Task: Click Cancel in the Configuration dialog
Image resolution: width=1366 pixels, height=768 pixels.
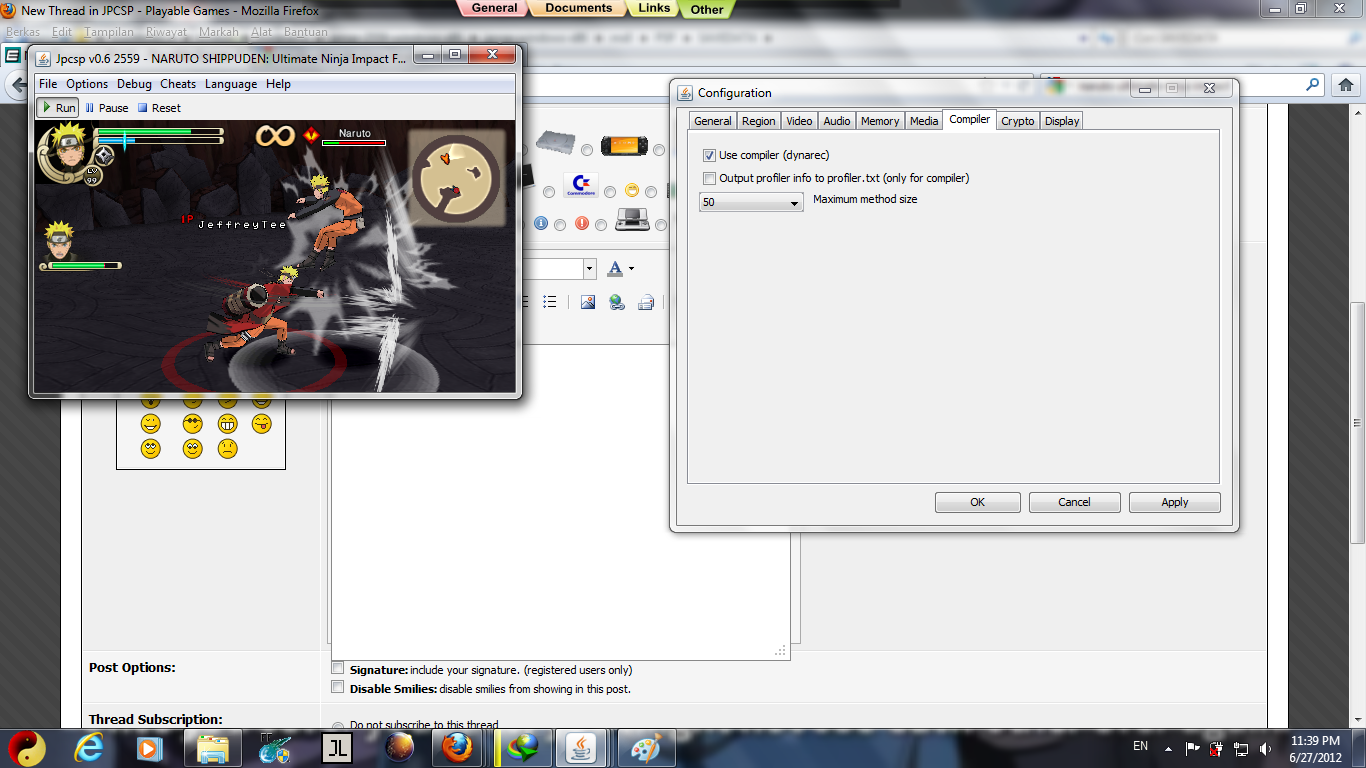Action: [x=1075, y=502]
